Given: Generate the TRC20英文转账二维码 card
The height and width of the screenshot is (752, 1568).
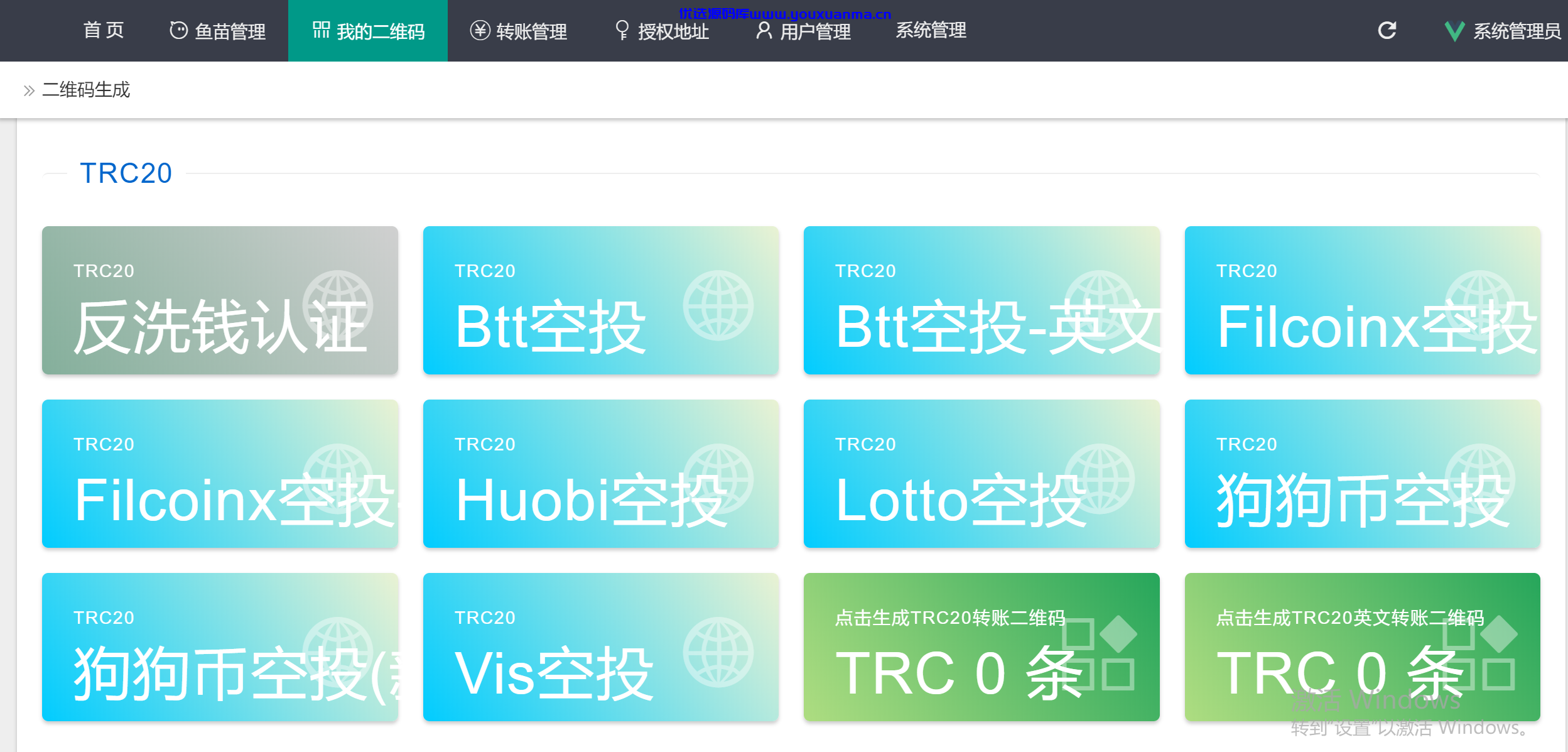Looking at the screenshot, I should 1363,647.
